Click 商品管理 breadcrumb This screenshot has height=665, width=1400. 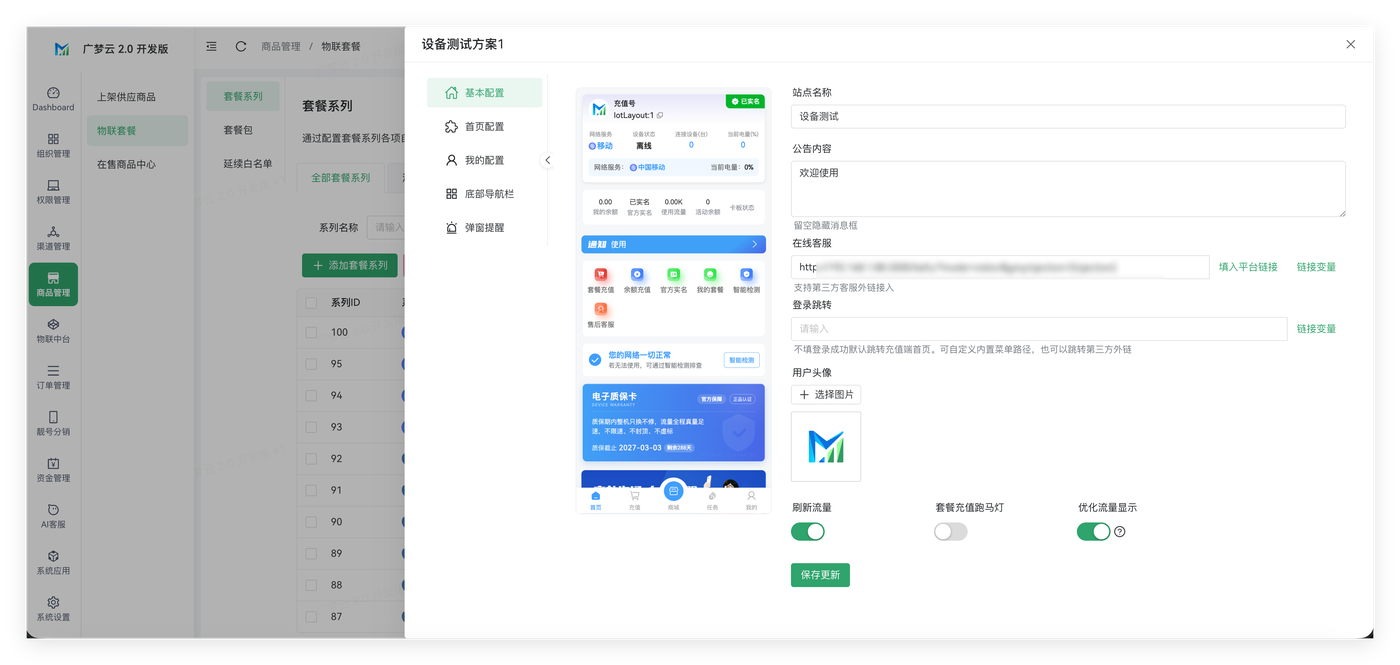(281, 47)
